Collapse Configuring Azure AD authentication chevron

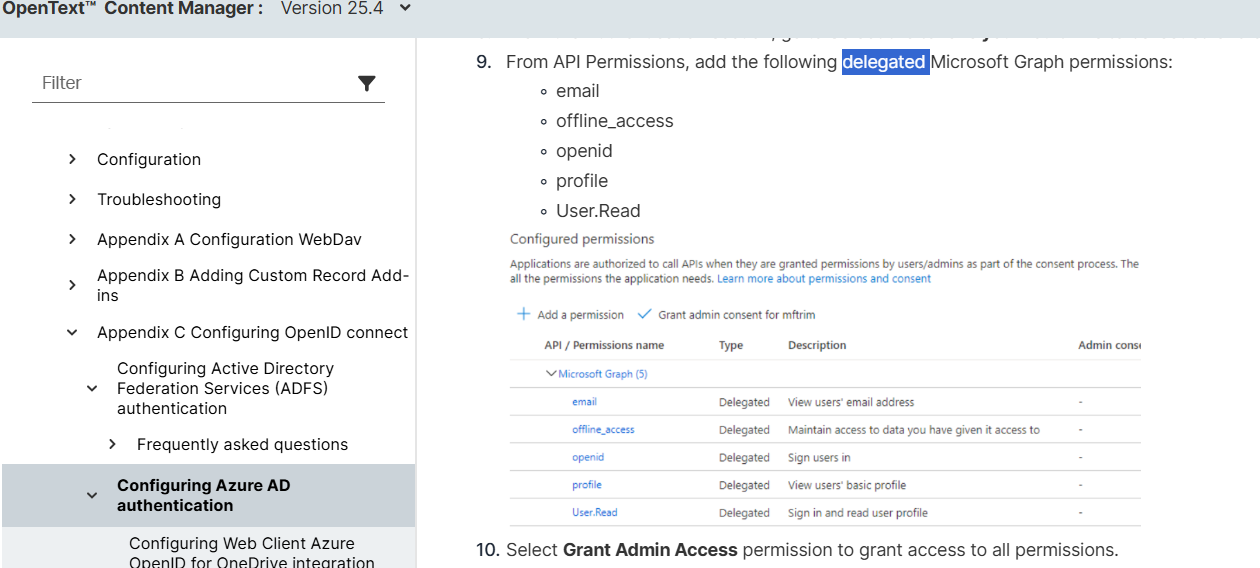(x=92, y=495)
